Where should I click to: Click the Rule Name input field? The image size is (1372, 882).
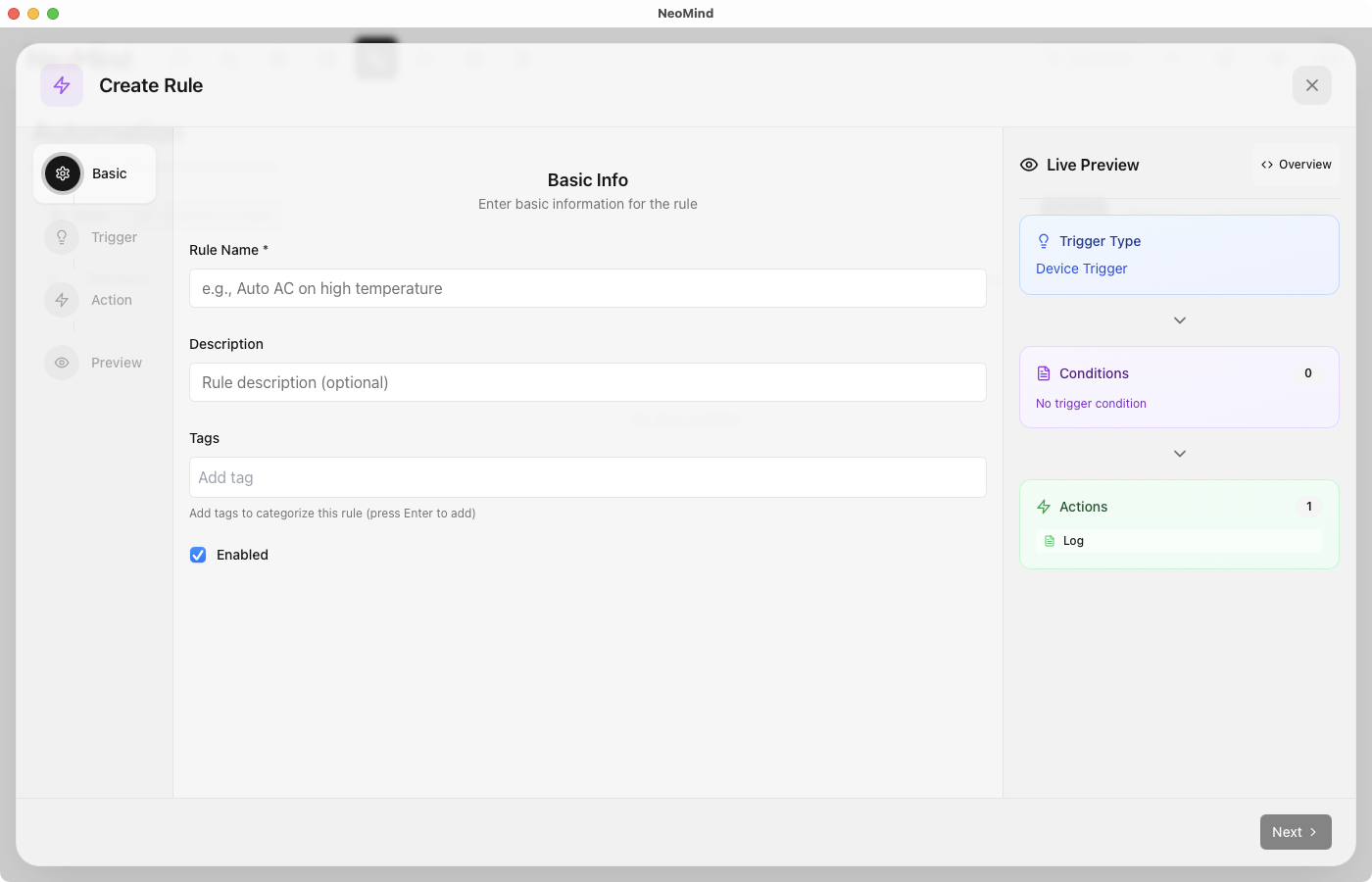click(588, 287)
